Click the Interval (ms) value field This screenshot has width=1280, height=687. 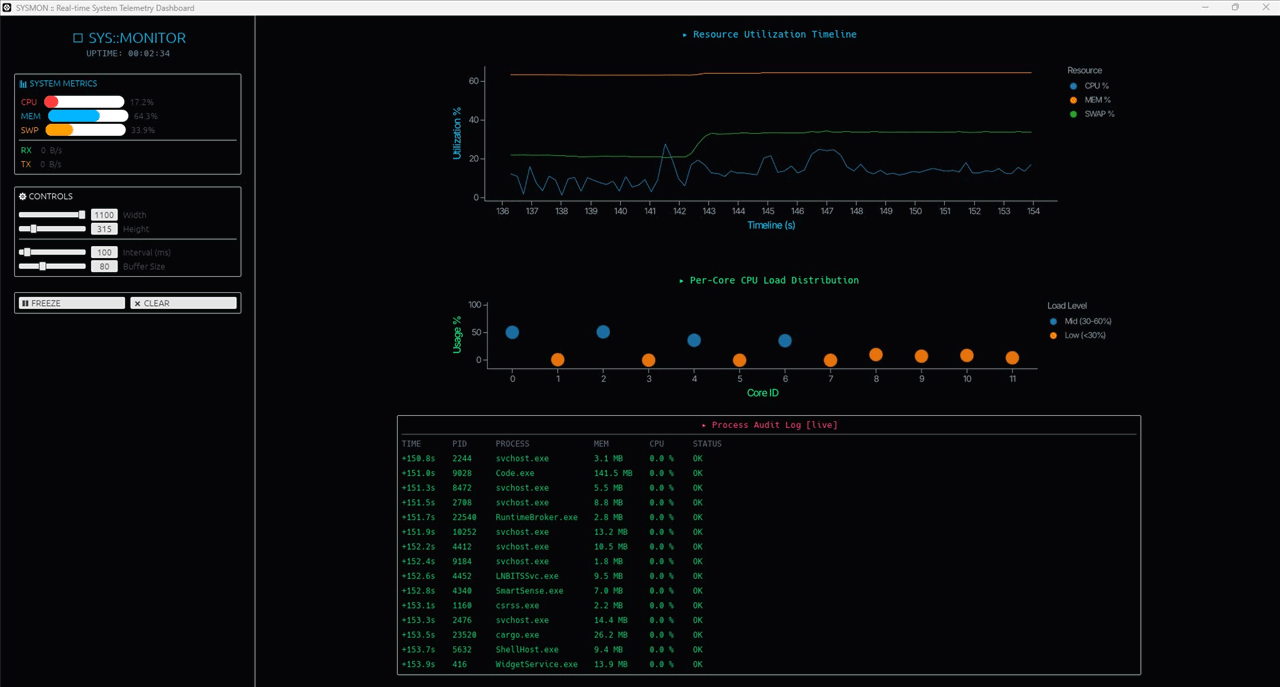[x=104, y=253]
